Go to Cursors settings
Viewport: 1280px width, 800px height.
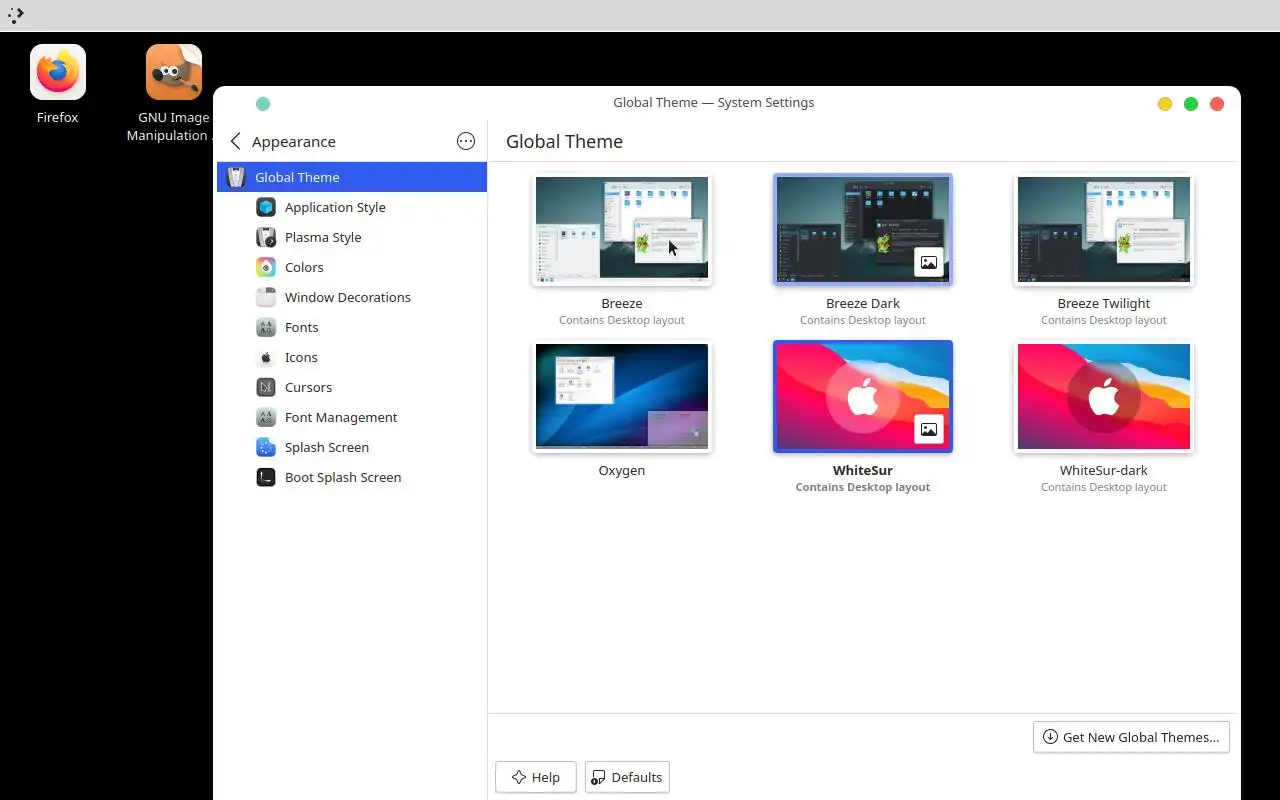[352, 387]
